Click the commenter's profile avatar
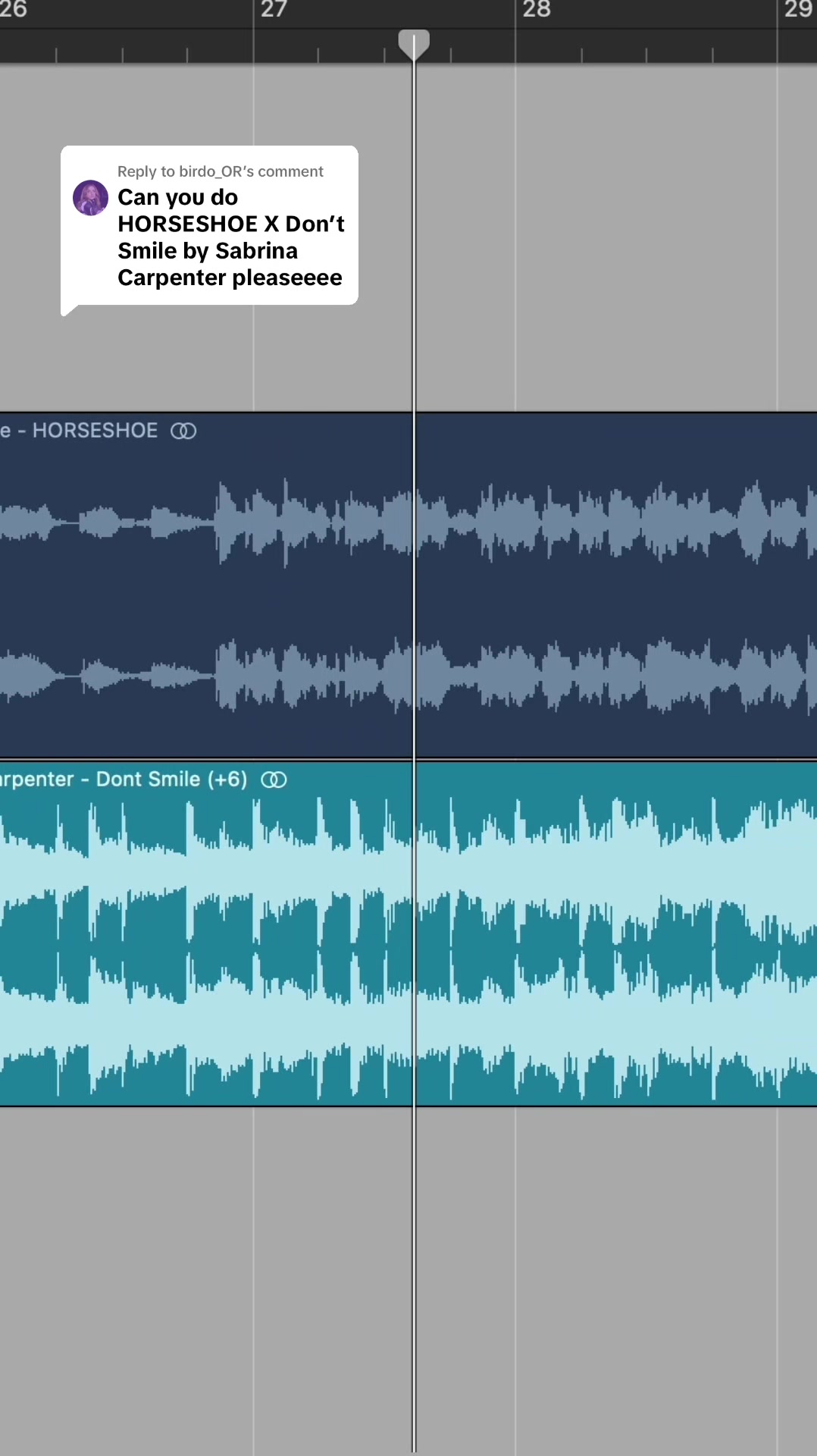Image resolution: width=817 pixels, height=1456 pixels. (x=90, y=198)
